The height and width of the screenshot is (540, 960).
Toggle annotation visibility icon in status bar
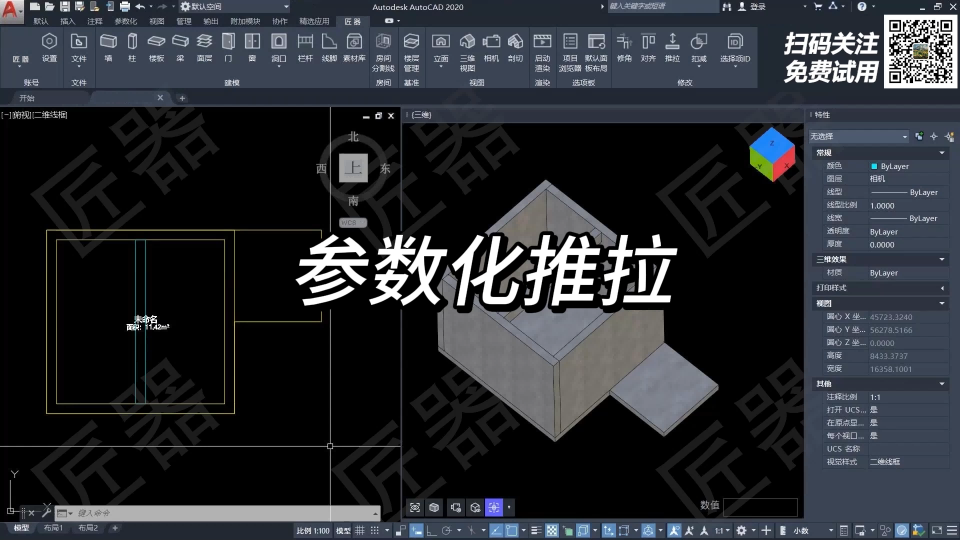(x=674, y=530)
